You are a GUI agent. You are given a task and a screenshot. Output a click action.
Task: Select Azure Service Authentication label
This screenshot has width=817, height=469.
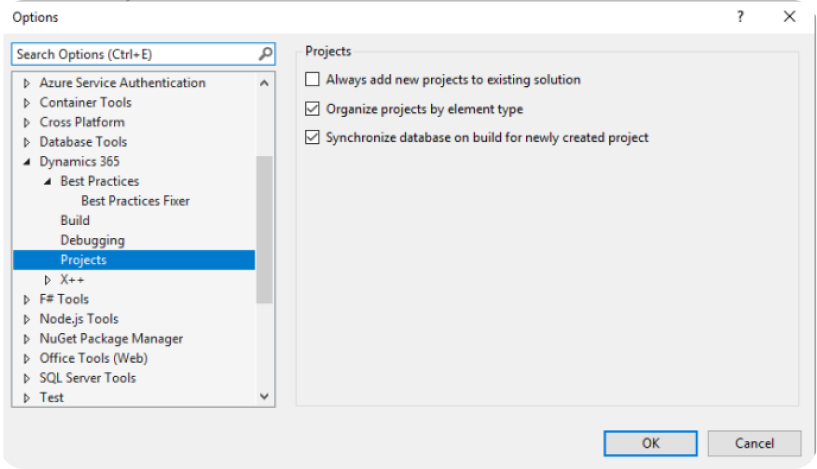[x=122, y=83]
